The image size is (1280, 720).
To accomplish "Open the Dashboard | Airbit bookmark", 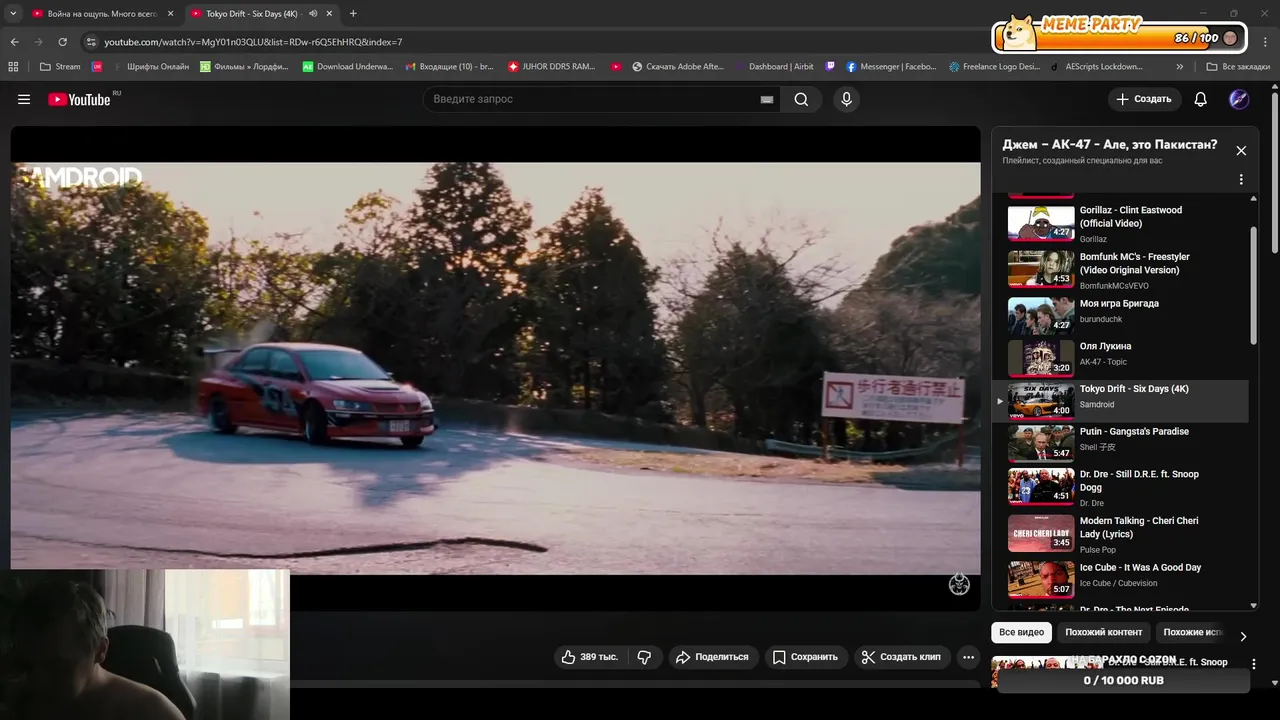I will click(x=774, y=67).
